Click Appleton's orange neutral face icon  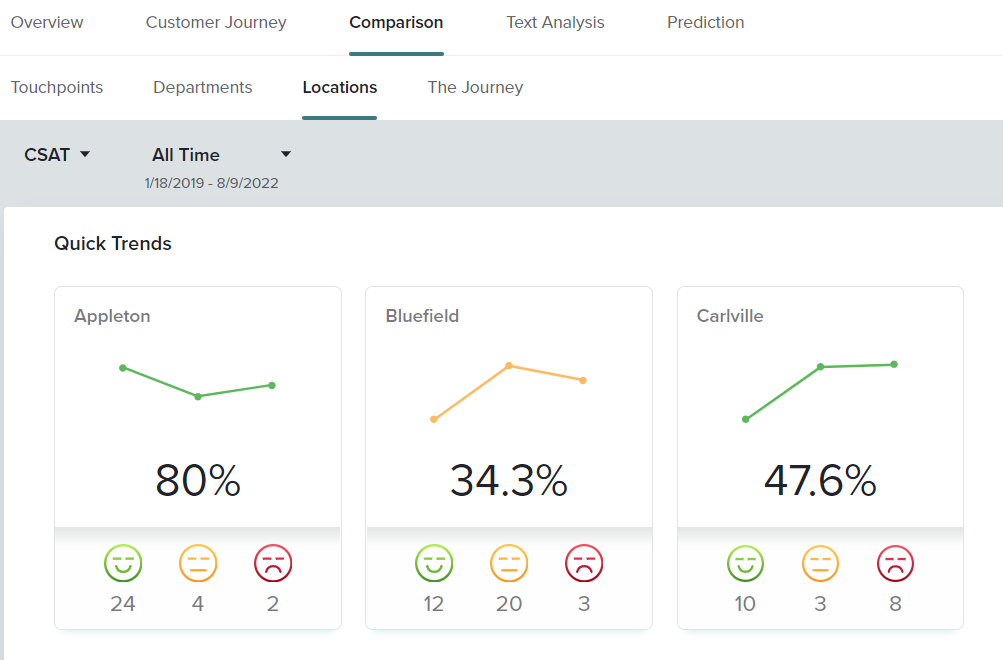[x=198, y=564]
